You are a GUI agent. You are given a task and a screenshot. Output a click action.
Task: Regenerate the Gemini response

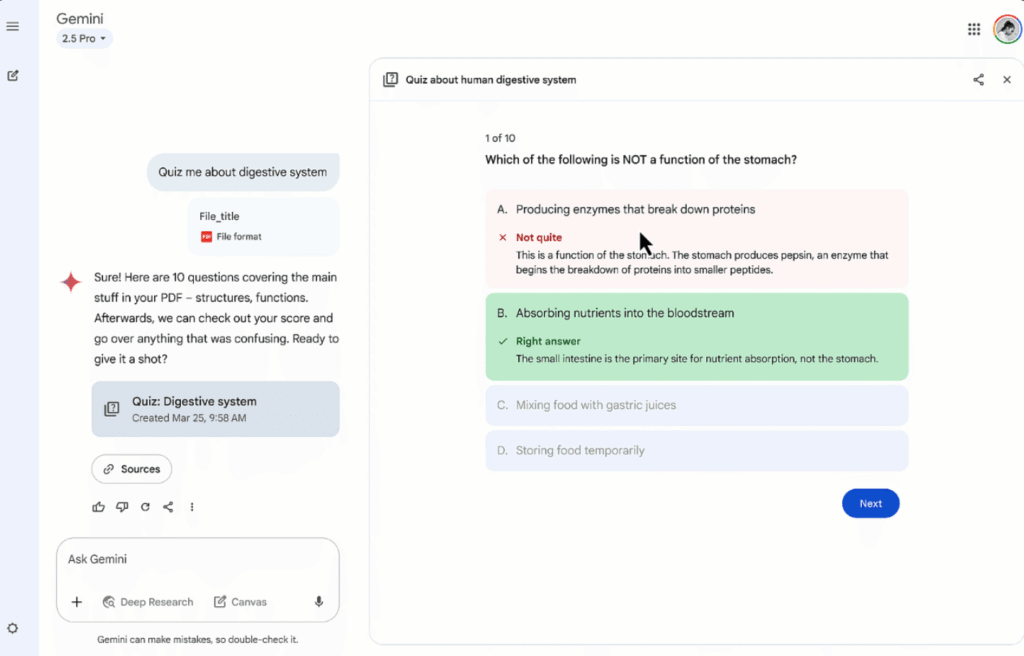pyautogui.click(x=145, y=507)
